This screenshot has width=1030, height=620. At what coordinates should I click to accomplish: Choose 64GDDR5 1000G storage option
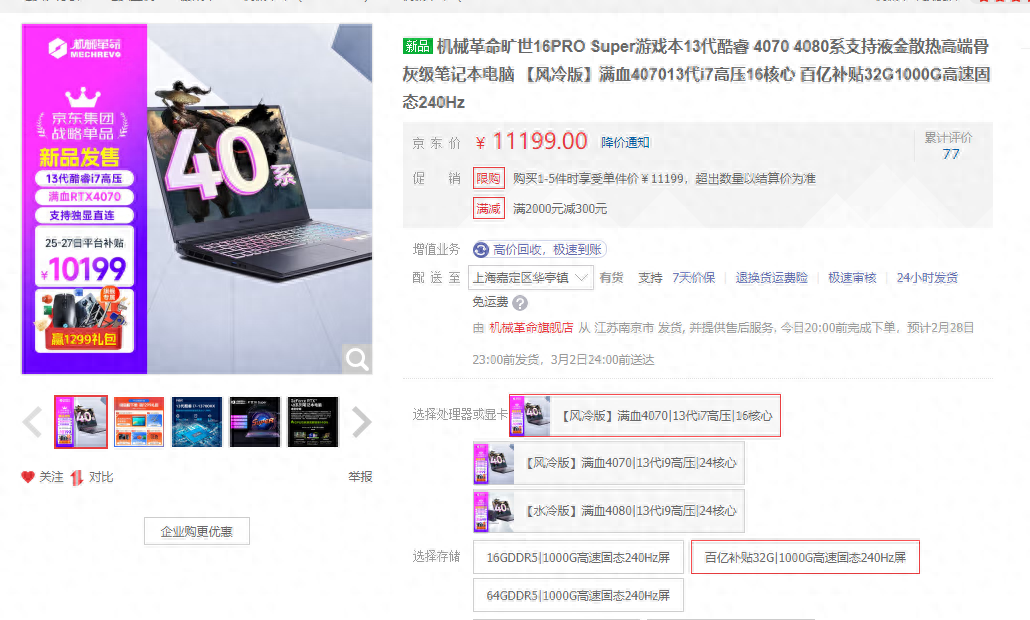tap(578, 595)
